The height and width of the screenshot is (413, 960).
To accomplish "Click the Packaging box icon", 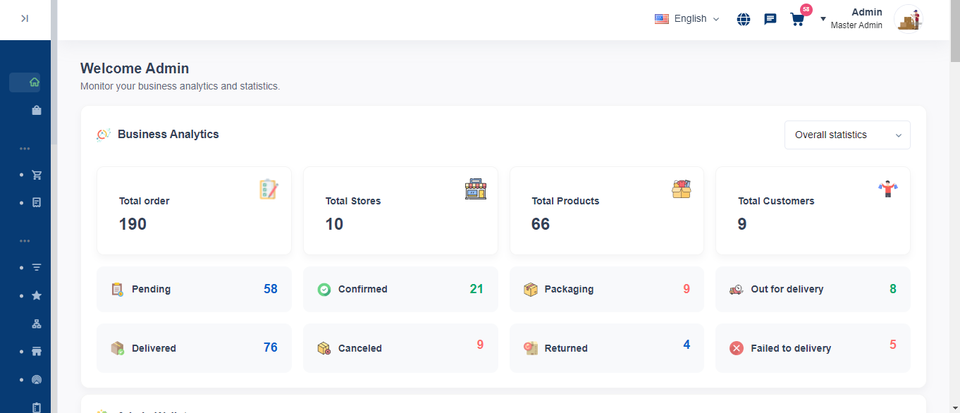I will (531, 289).
